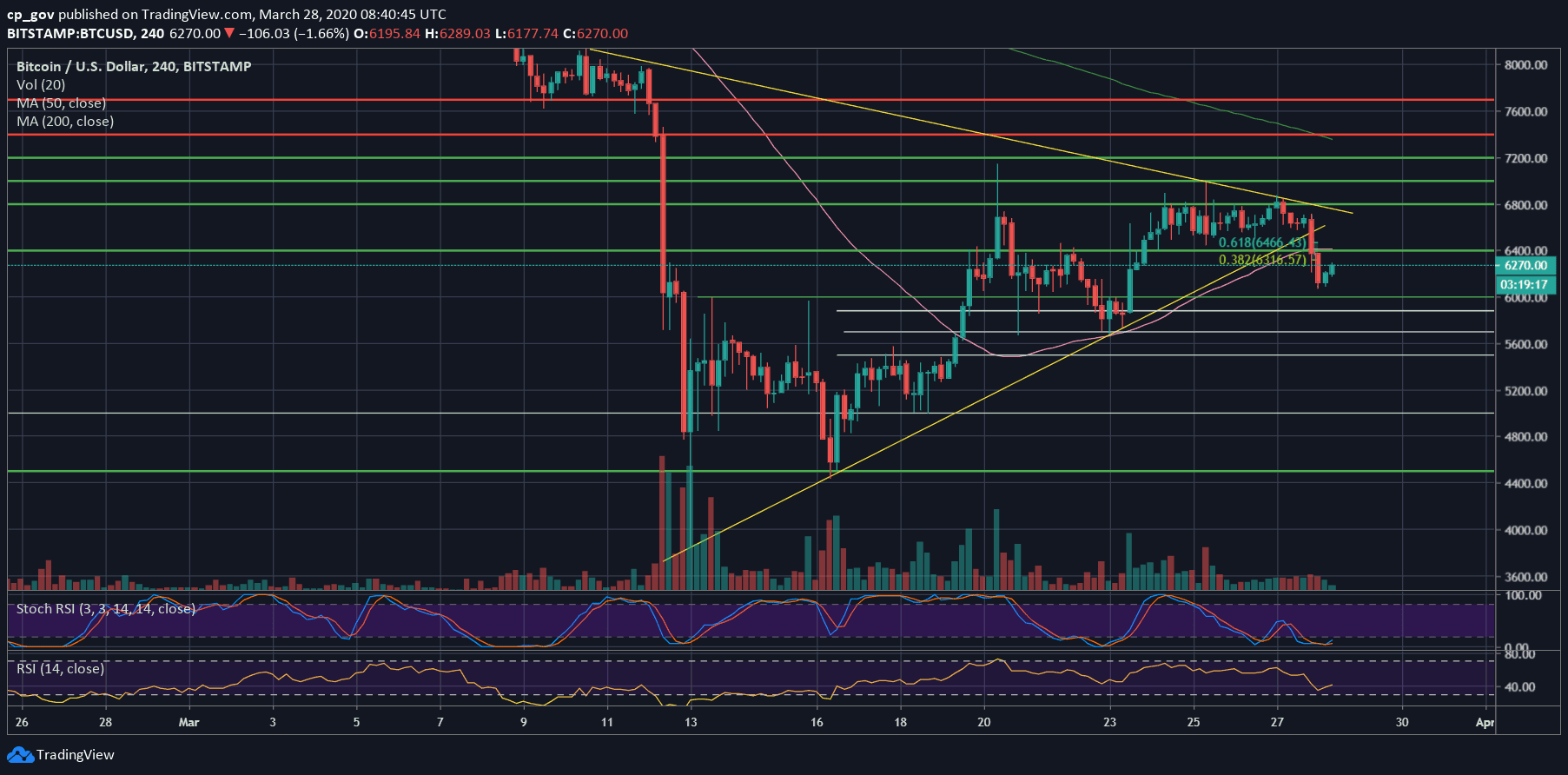This screenshot has height=775, width=1568.
Task: Click the RSI (14, close) indicator label
Action: 60,668
